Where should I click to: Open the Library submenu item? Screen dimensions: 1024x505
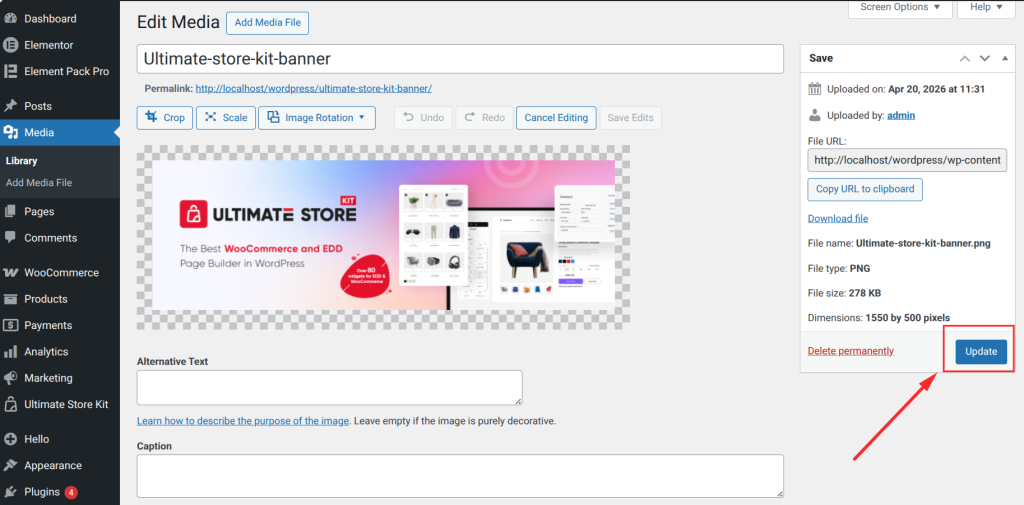click(x=22, y=161)
